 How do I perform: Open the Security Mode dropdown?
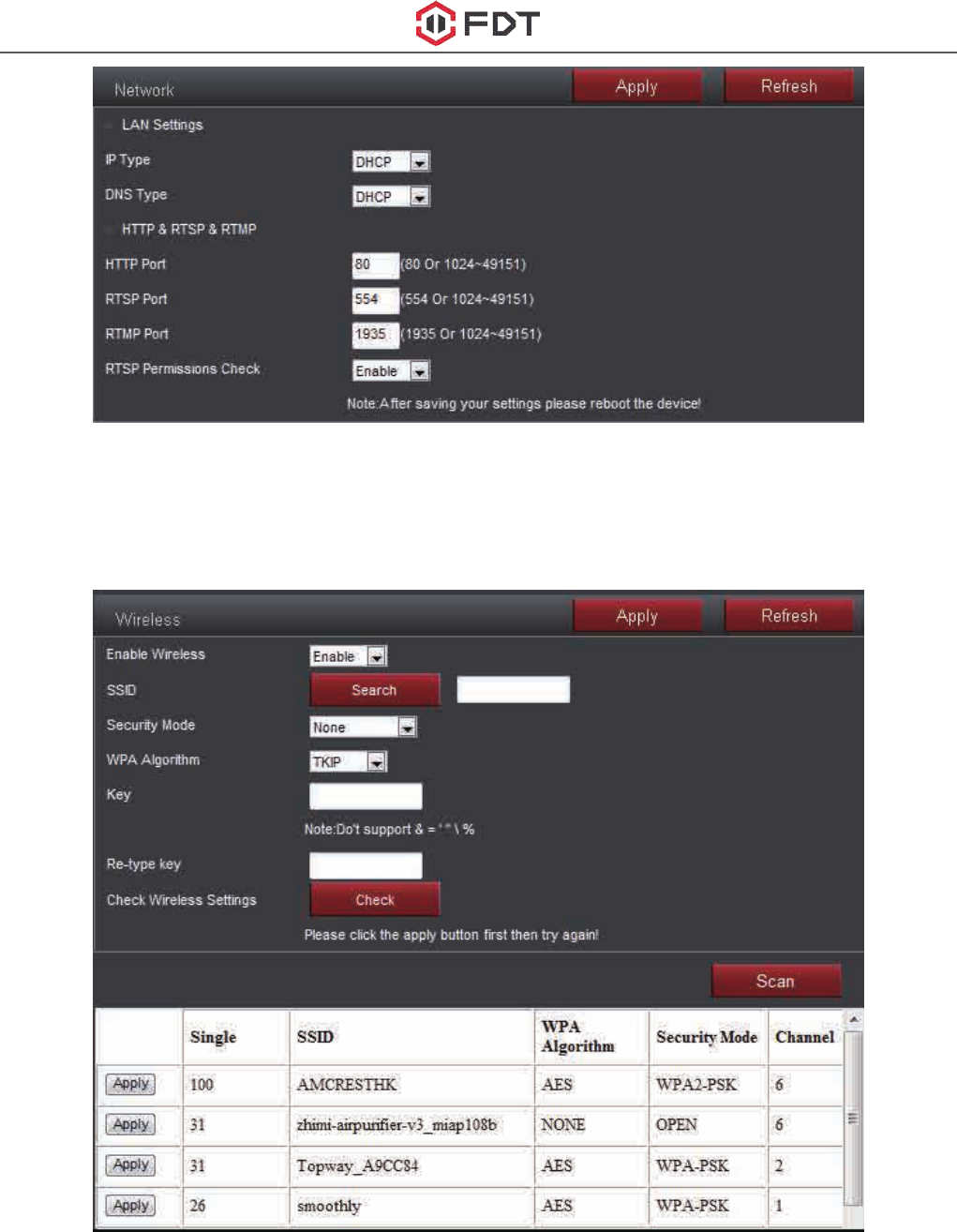(x=364, y=727)
